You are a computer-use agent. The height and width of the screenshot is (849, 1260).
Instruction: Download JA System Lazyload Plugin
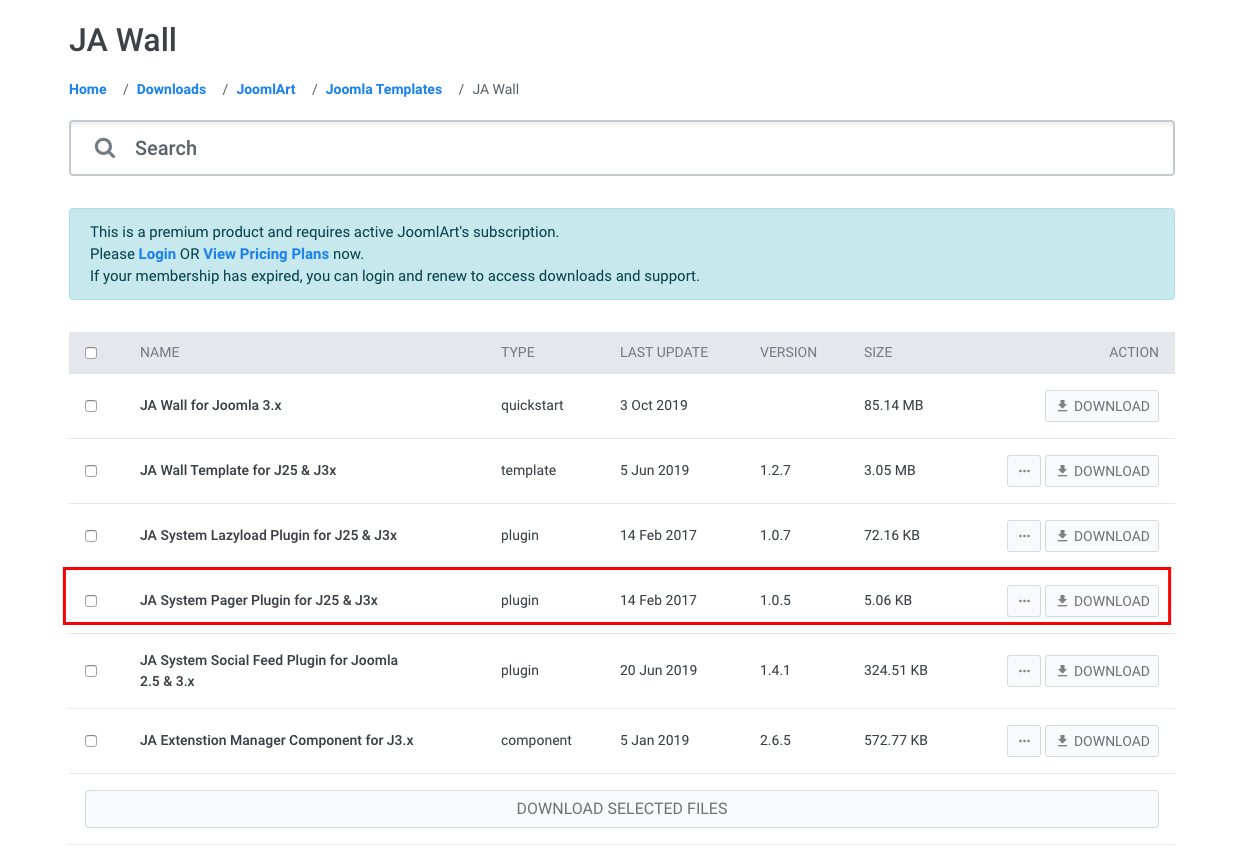point(1101,536)
